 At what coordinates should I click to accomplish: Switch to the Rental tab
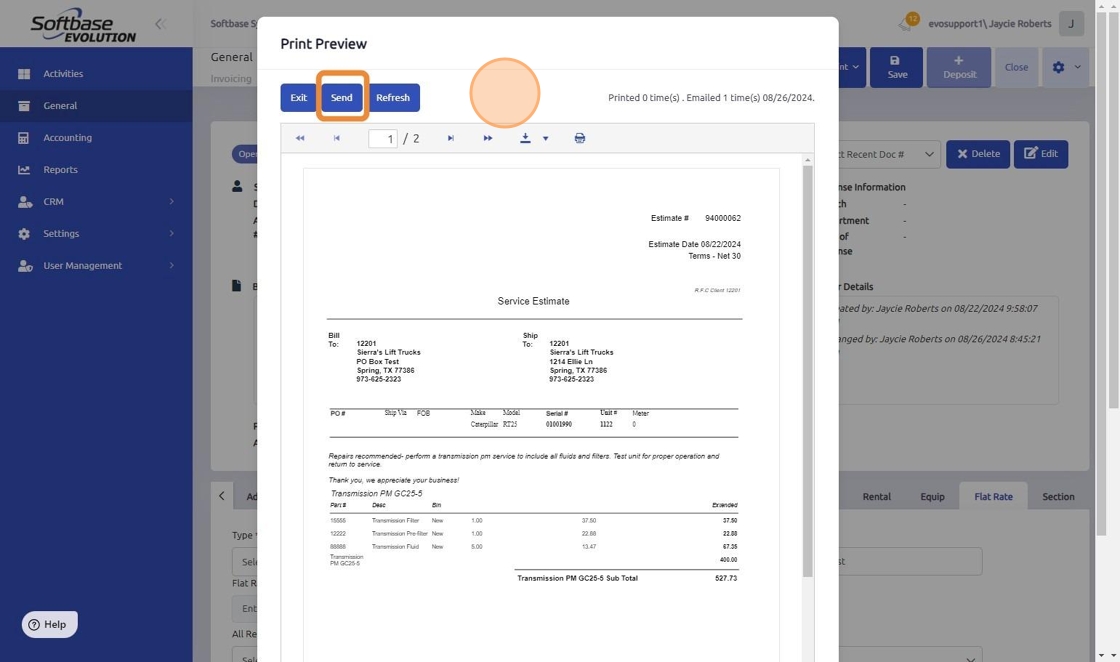876,496
